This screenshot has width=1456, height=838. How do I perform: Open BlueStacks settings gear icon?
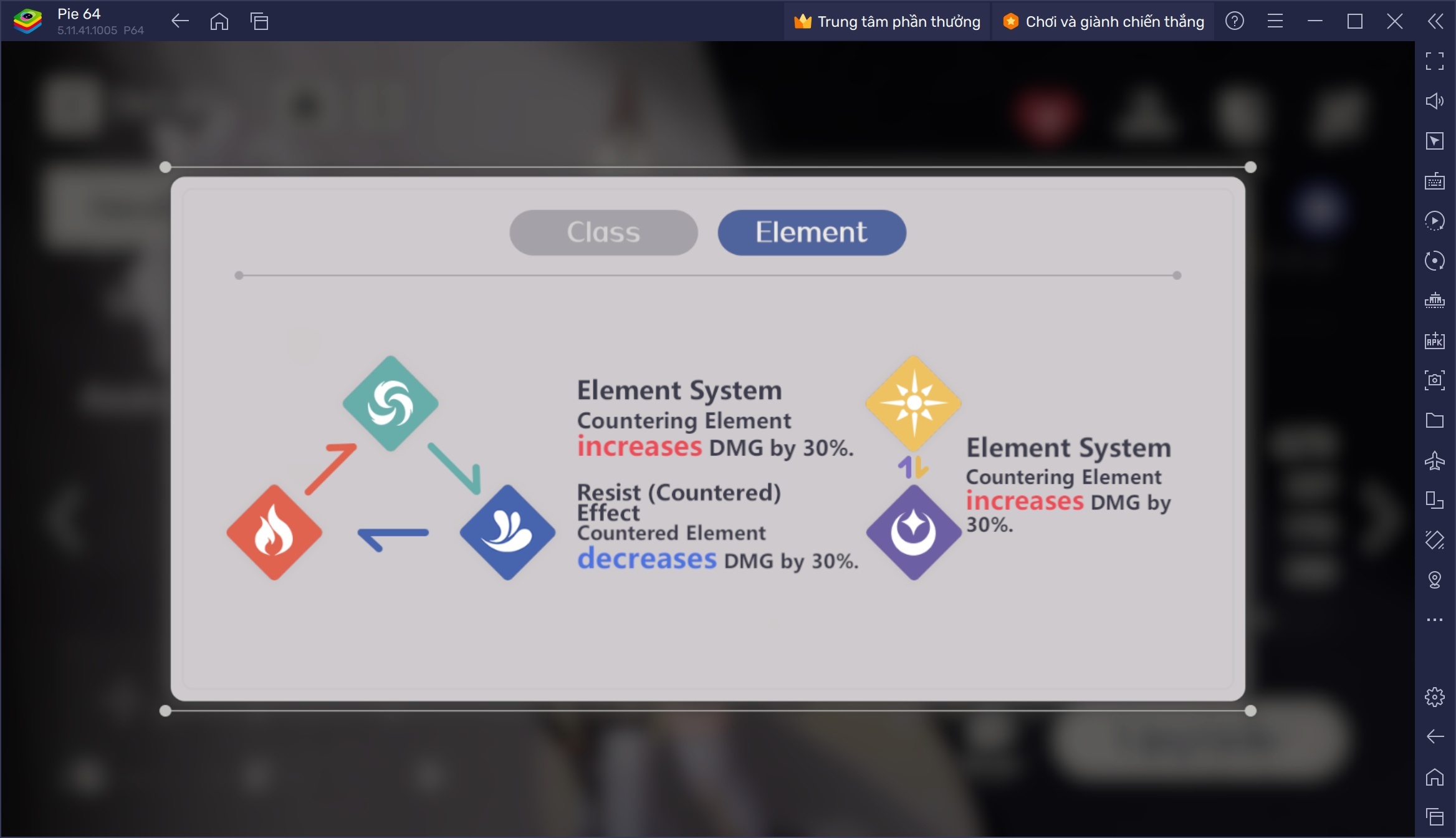(1435, 696)
